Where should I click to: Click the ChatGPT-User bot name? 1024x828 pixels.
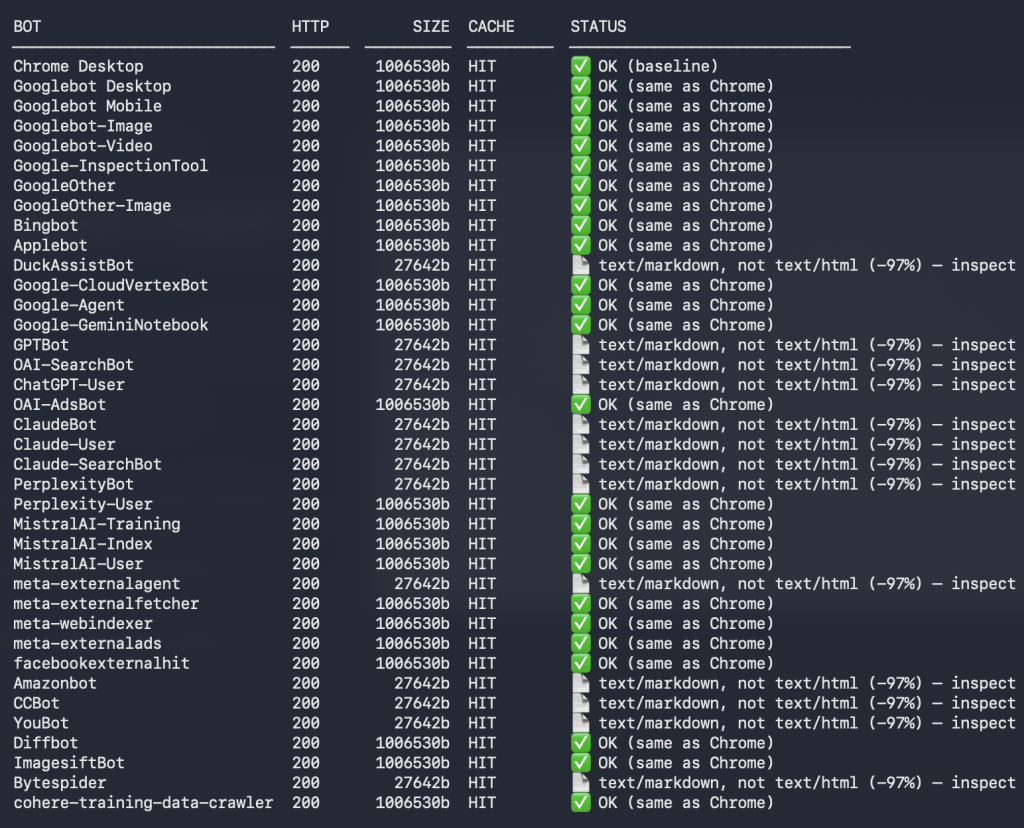[69, 385]
